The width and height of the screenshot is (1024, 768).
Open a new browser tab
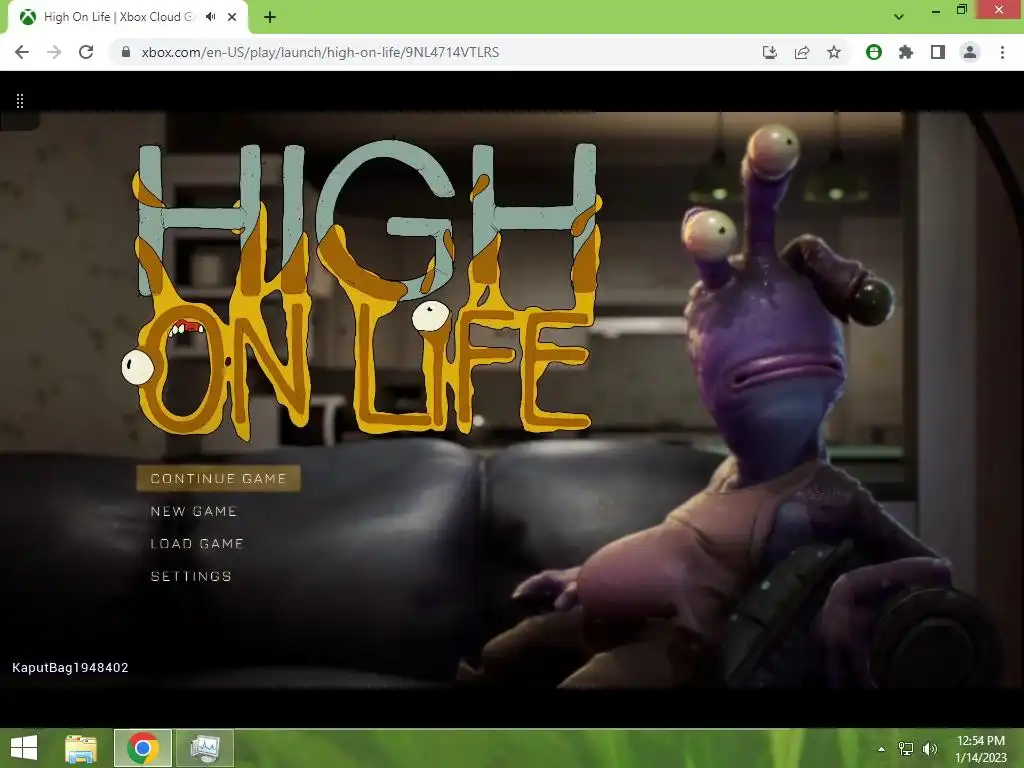click(270, 17)
